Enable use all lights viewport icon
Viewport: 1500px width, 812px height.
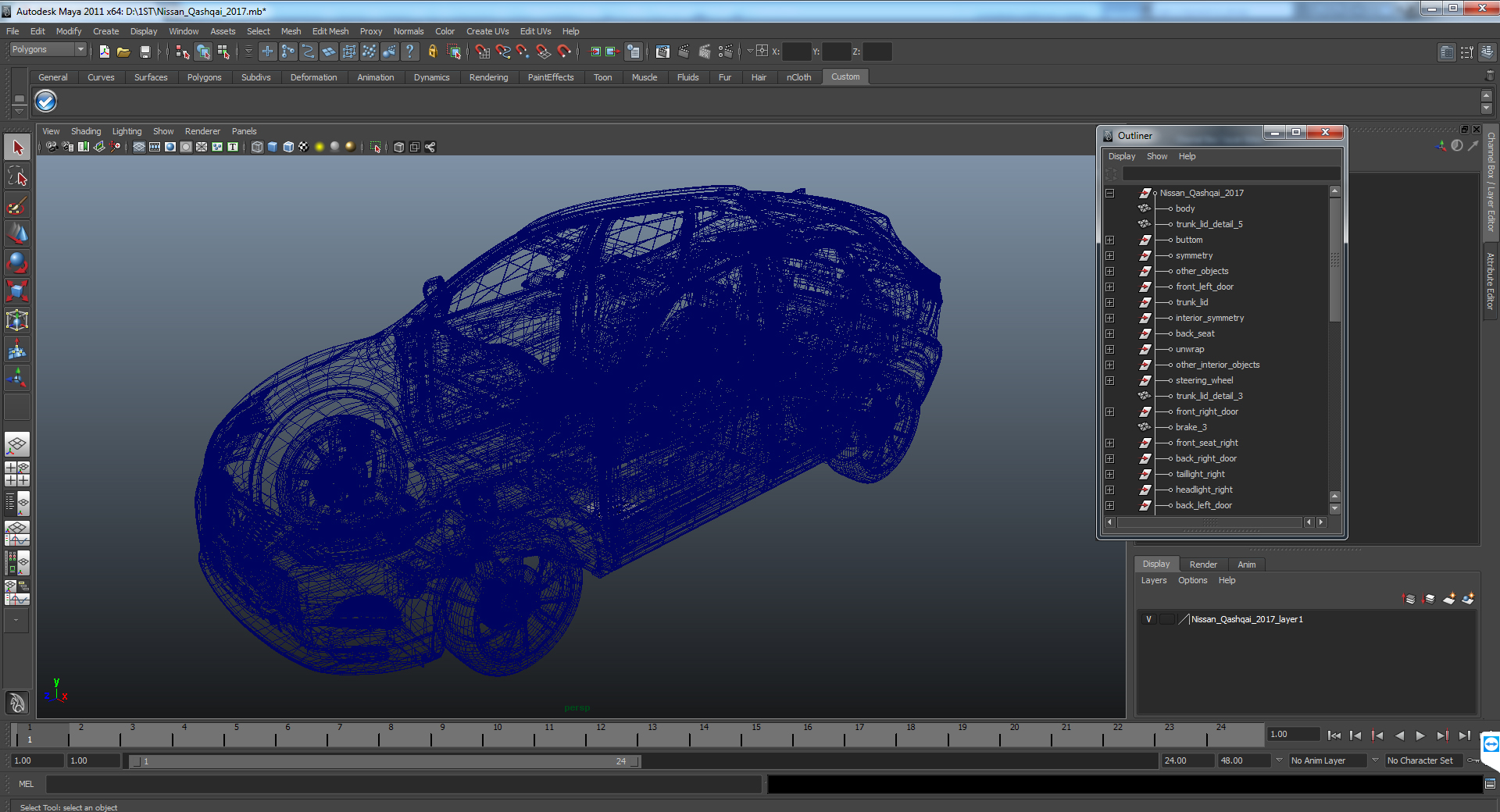point(320,147)
